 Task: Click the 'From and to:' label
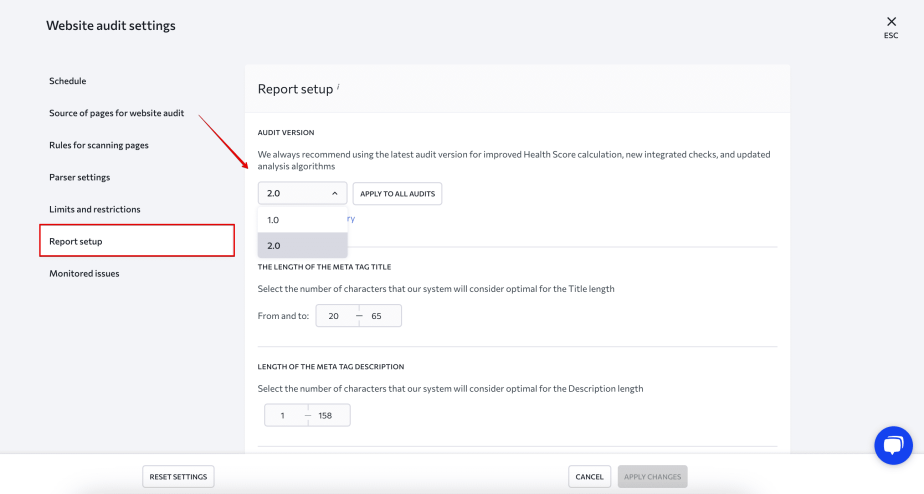click(283, 316)
